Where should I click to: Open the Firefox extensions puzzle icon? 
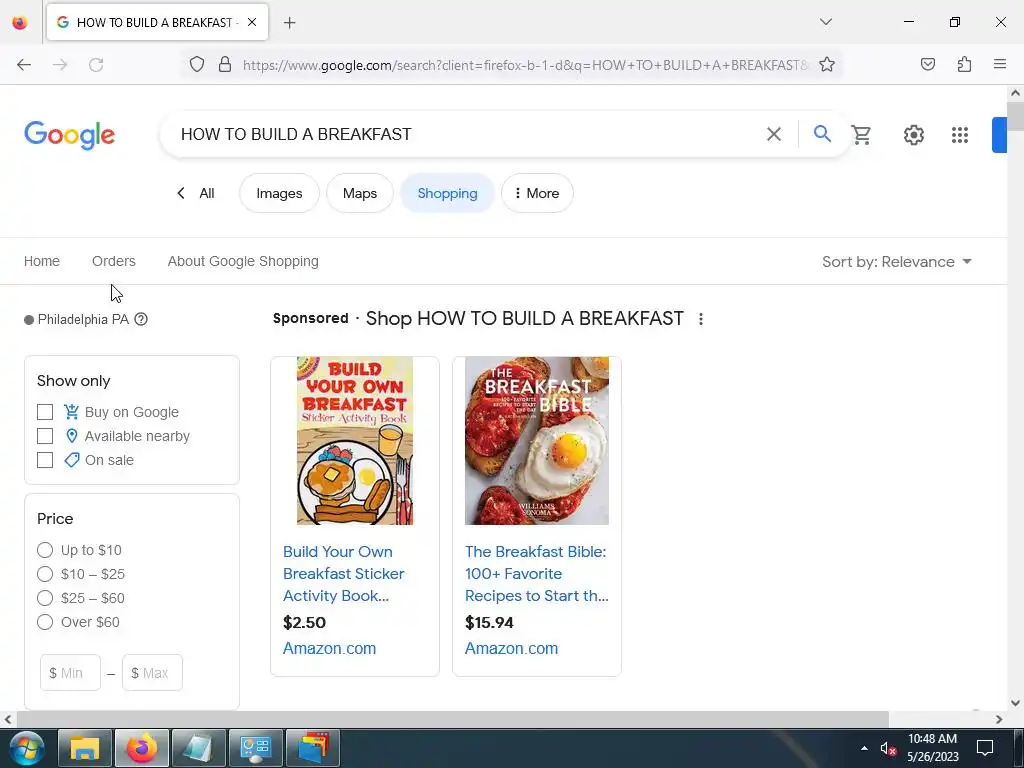coord(964,64)
